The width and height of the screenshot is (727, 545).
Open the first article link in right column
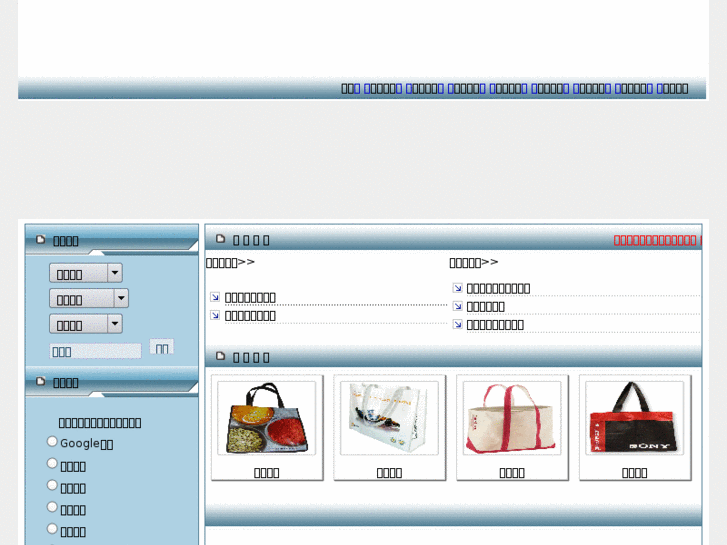(x=498, y=289)
